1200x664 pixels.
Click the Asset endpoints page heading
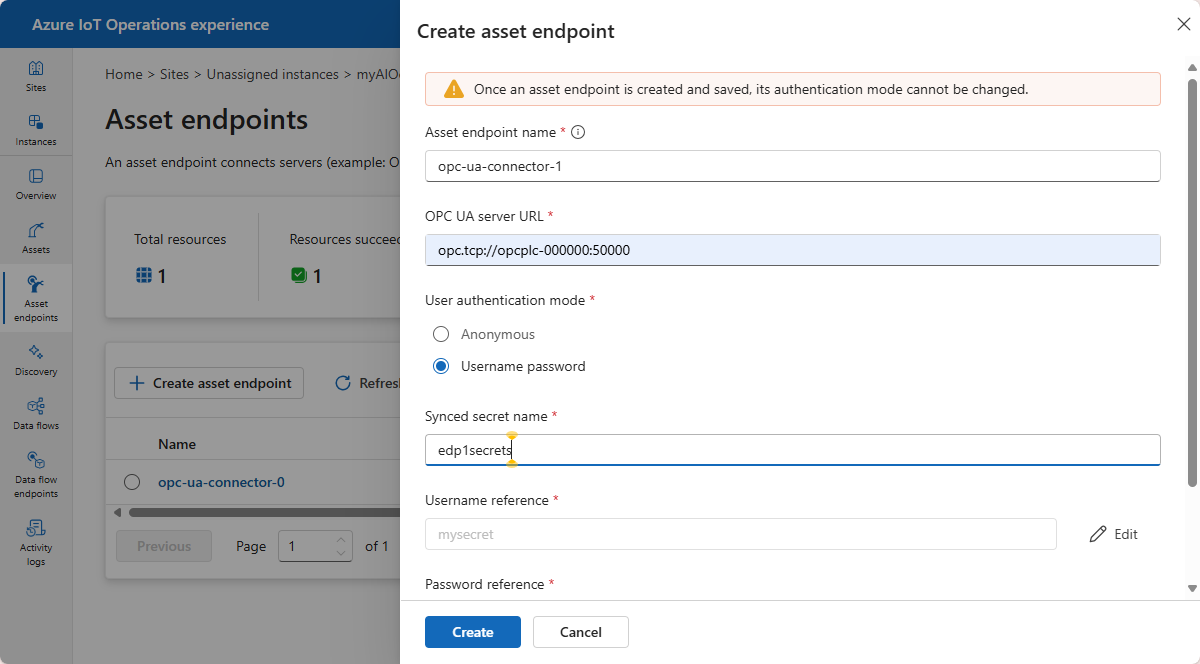tap(207, 120)
